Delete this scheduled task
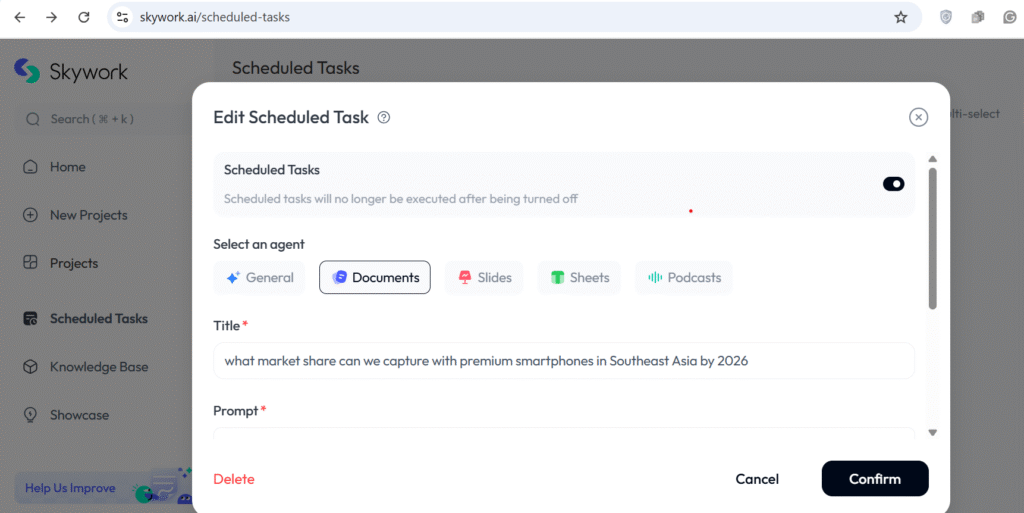The height and width of the screenshot is (513, 1024). 234,479
